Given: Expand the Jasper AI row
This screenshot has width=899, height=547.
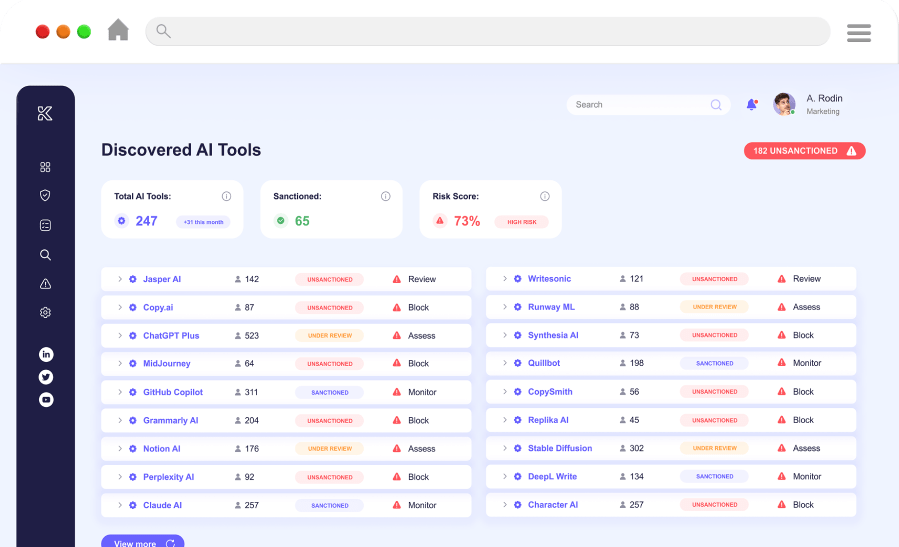Looking at the screenshot, I should (119, 279).
